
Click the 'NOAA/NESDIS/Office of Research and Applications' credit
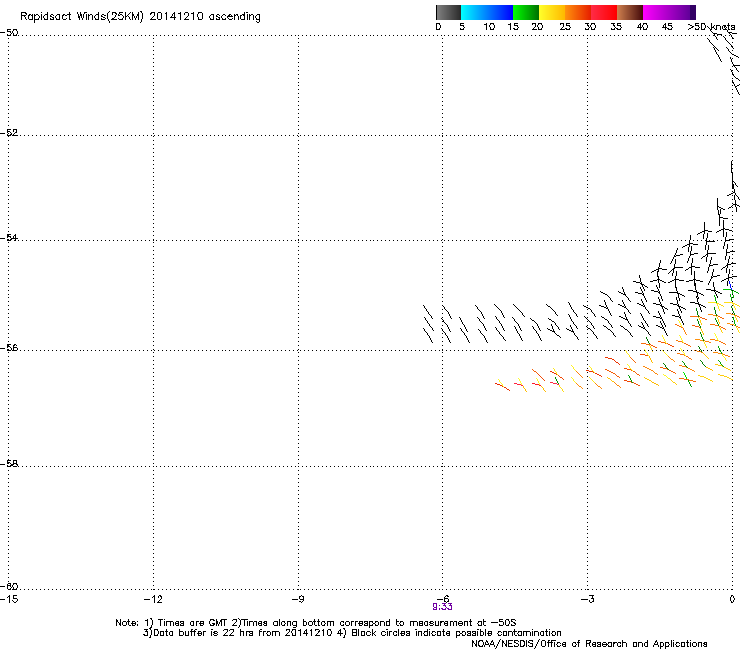tap(589, 643)
